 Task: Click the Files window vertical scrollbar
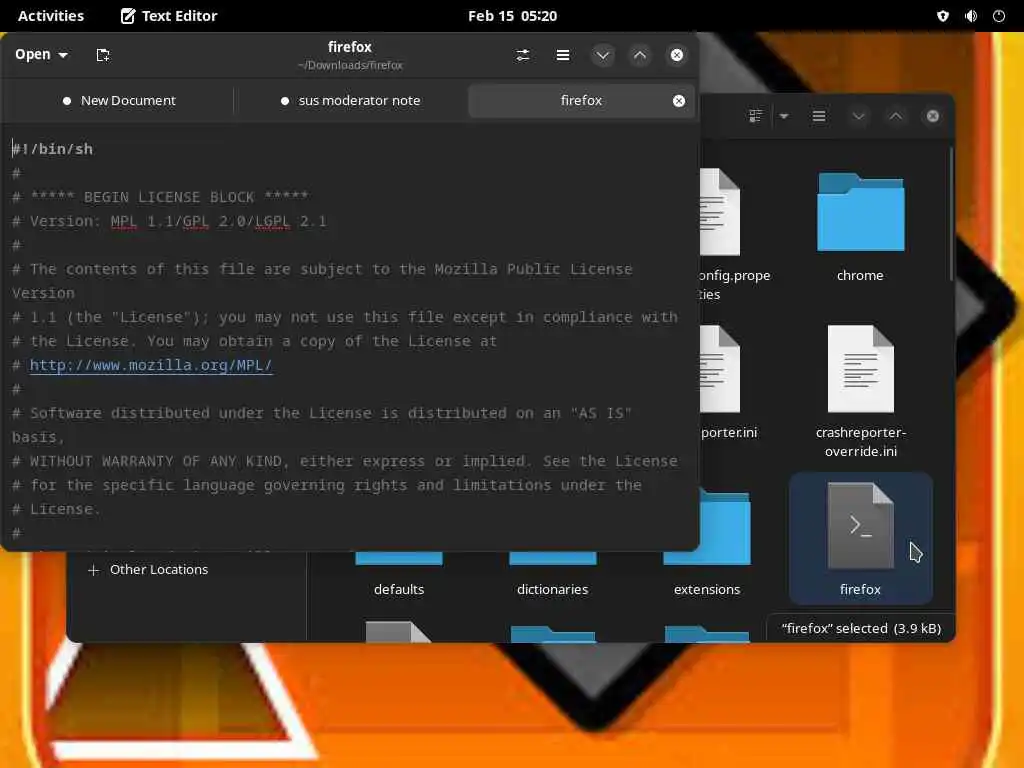(x=951, y=214)
